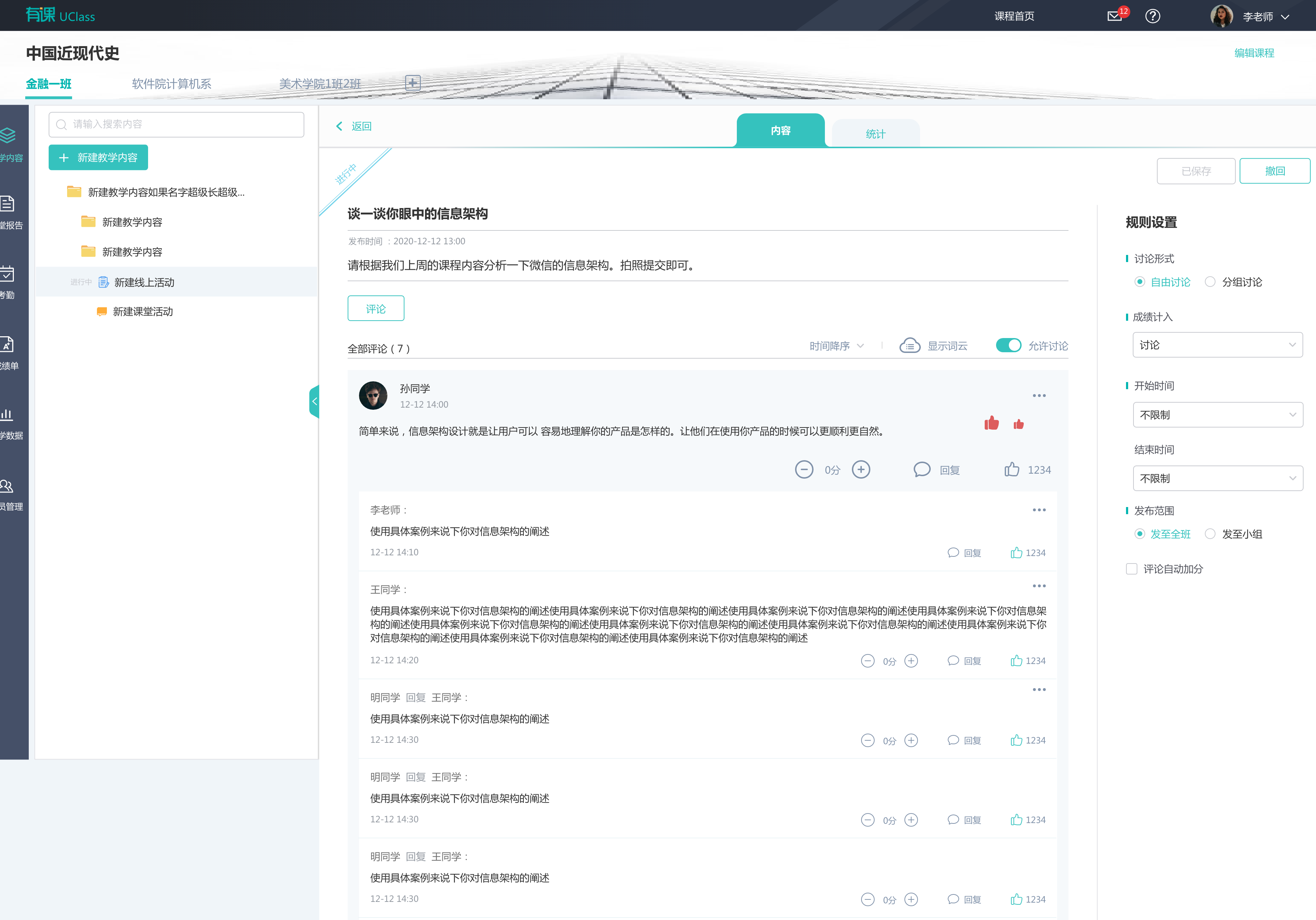
Task: Check the 评论自动加分 checkbox
Action: pyautogui.click(x=1131, y=568)
